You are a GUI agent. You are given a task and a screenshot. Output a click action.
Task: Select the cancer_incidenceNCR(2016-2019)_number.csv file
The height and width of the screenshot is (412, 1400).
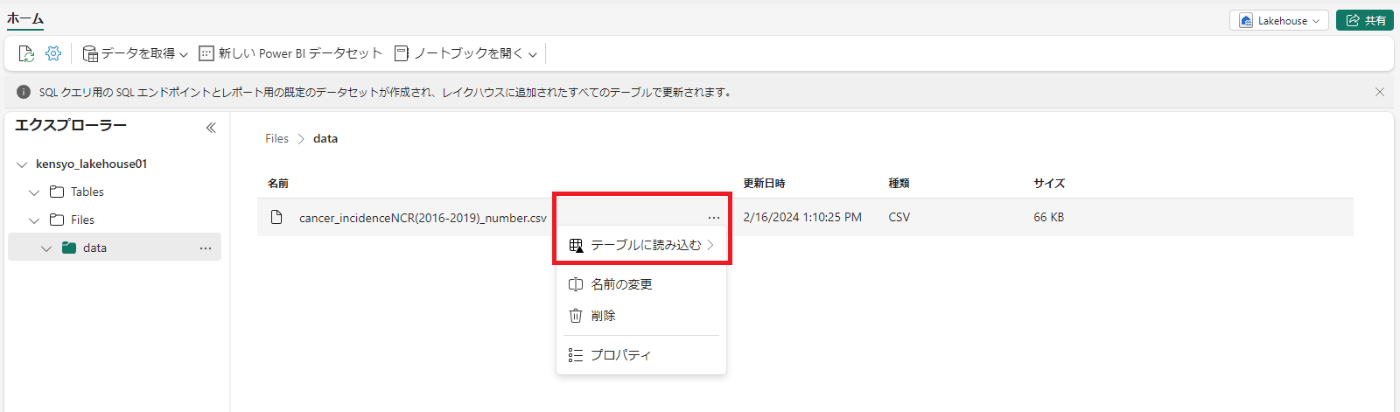click(422, 217)
